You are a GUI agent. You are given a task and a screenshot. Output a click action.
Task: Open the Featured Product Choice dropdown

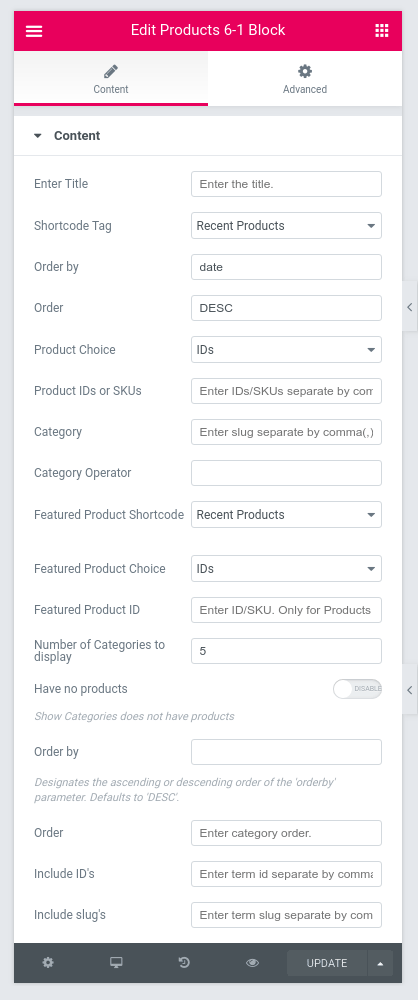coord(287,569)
